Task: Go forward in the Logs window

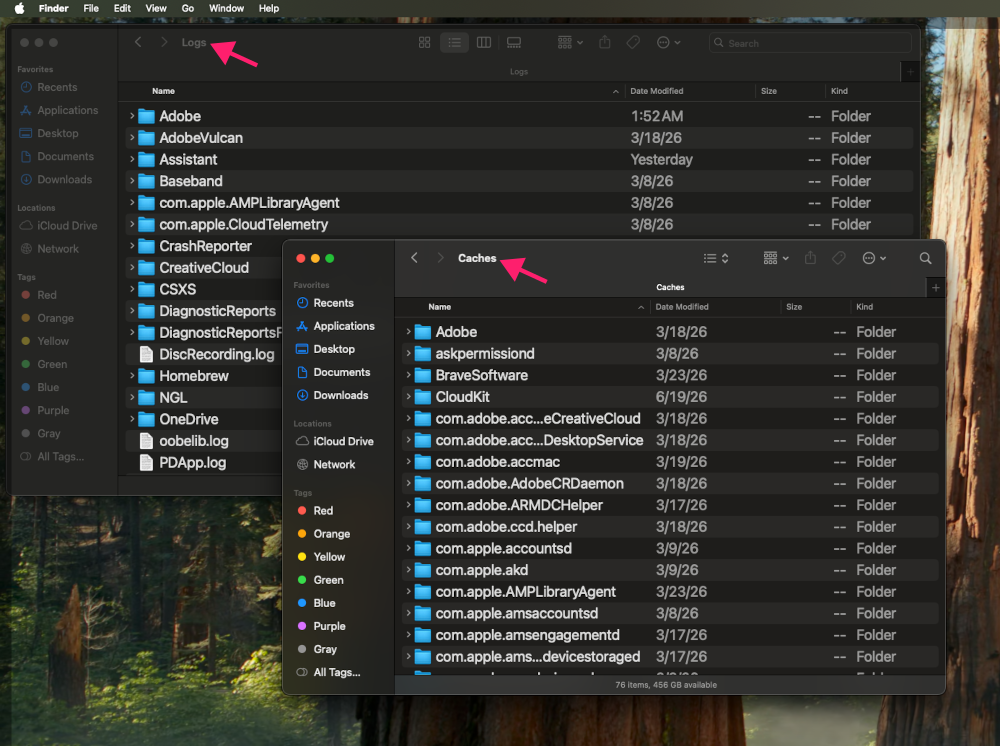Action: (164, 42)
